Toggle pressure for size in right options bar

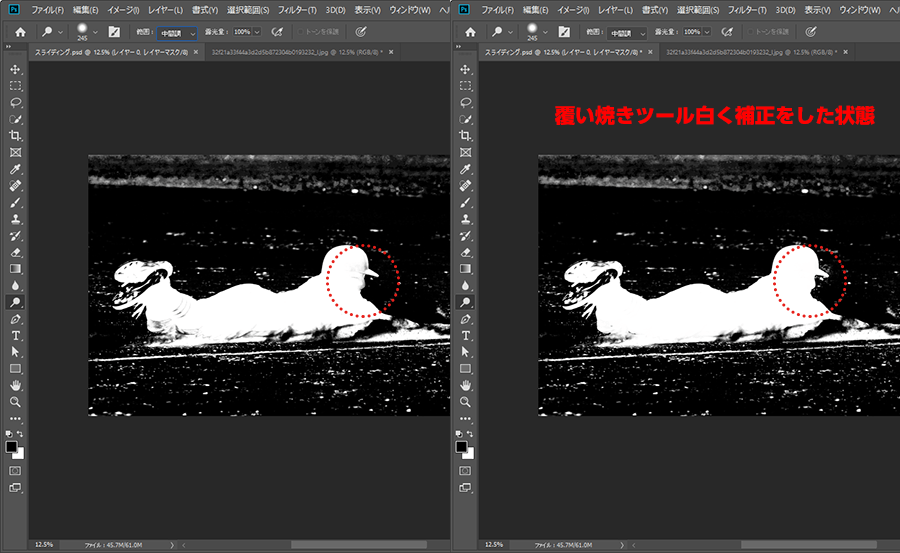click(x=811, y=32)
